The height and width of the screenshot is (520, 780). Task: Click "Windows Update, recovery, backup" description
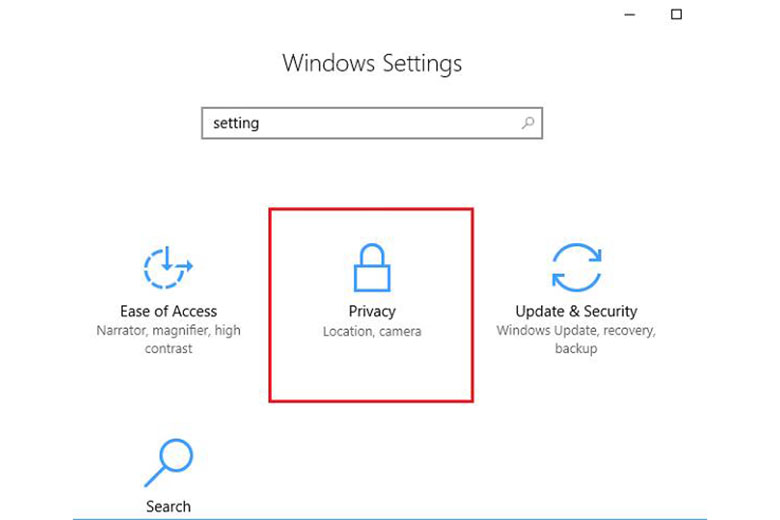click(x=576, y=340)
